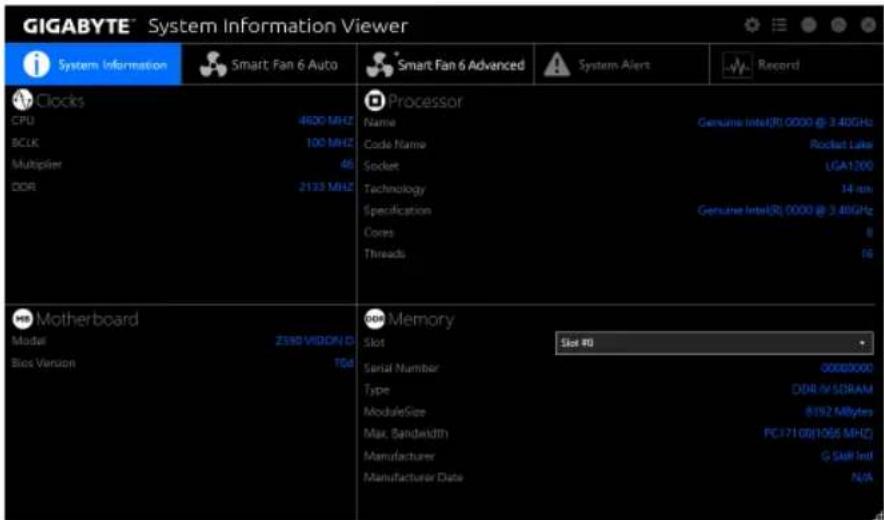Minimize the System Information Viewer window
This screenshot has height=520, width=884.
click(x=809, y=25)
